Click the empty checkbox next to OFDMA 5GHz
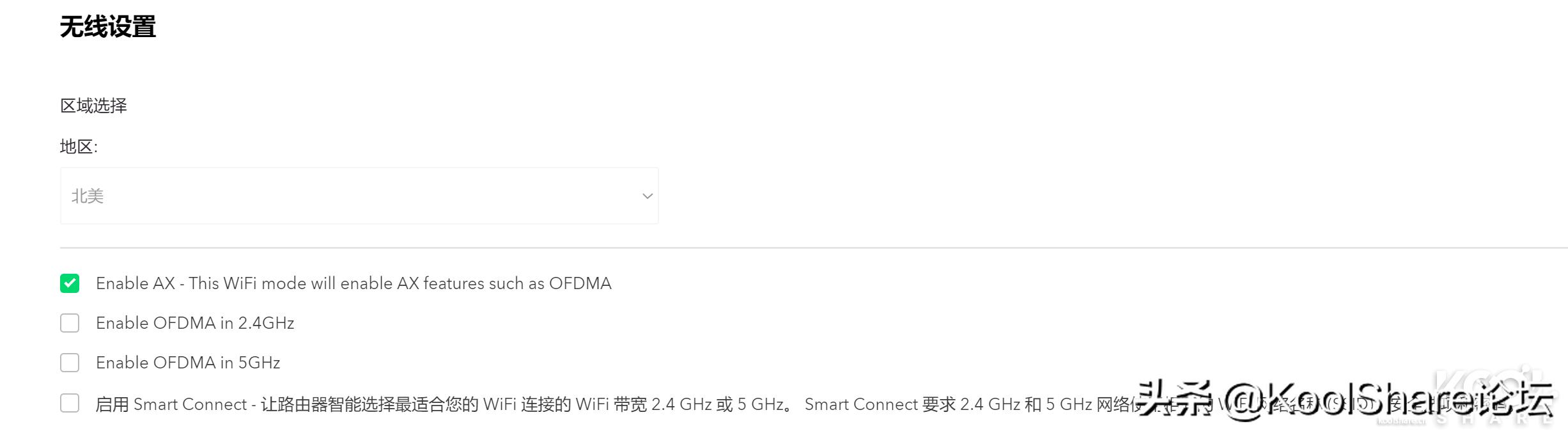 pos(69,363)
